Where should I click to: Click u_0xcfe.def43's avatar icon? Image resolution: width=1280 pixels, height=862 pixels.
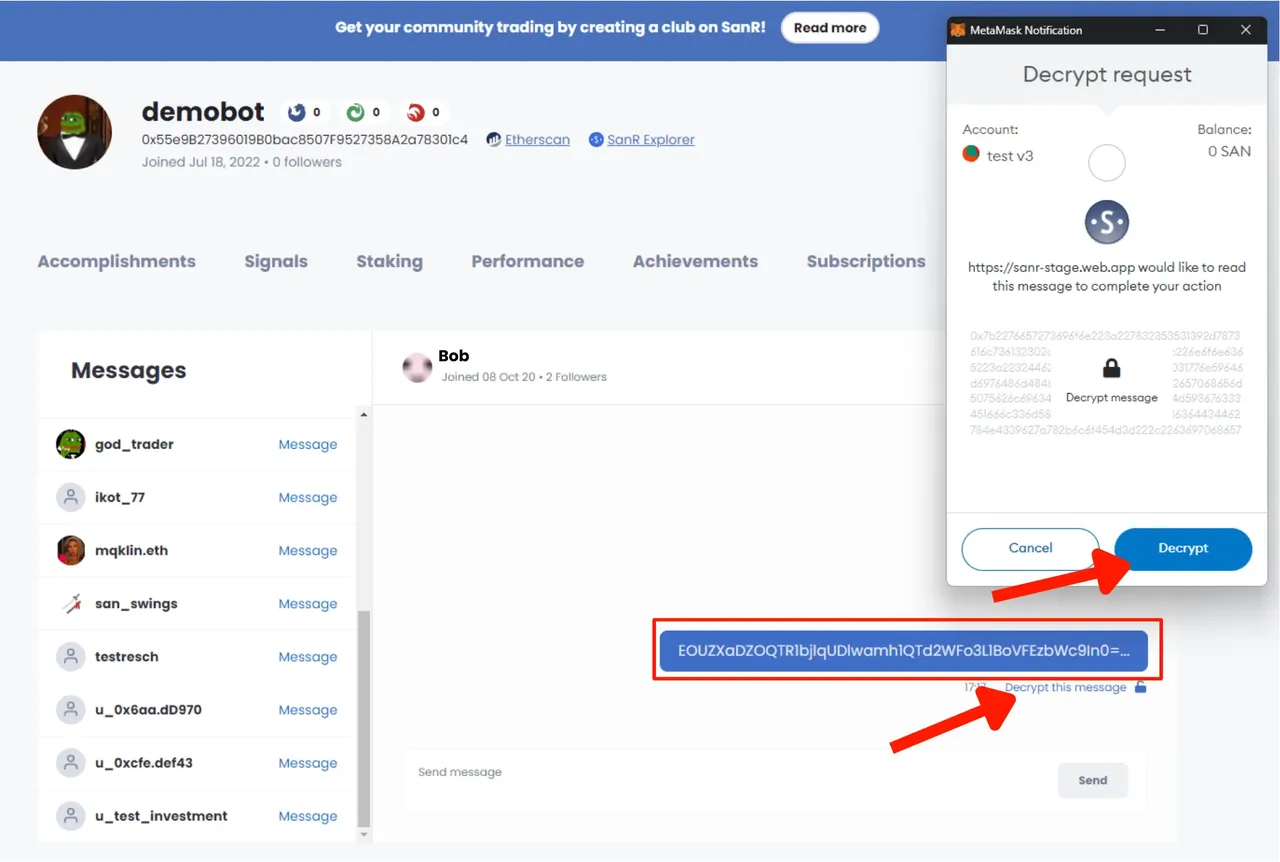pyautogui.click(x=70, y=762)
